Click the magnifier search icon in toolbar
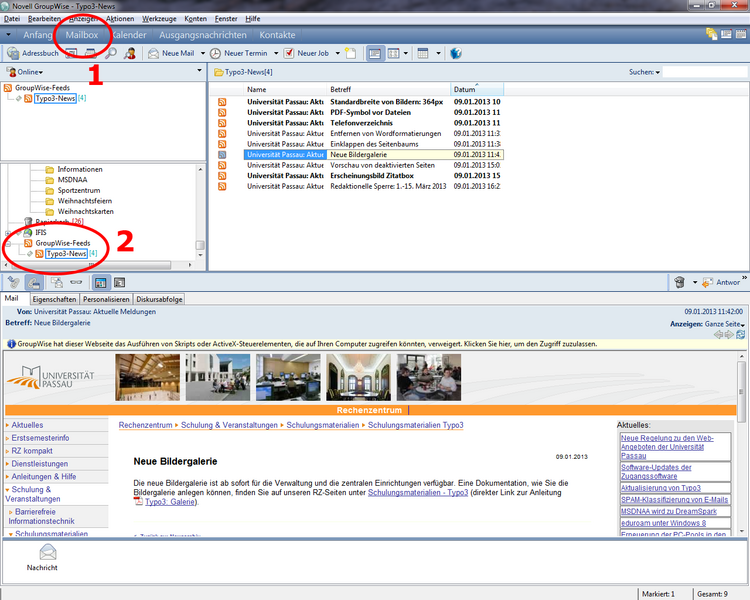 110,53
